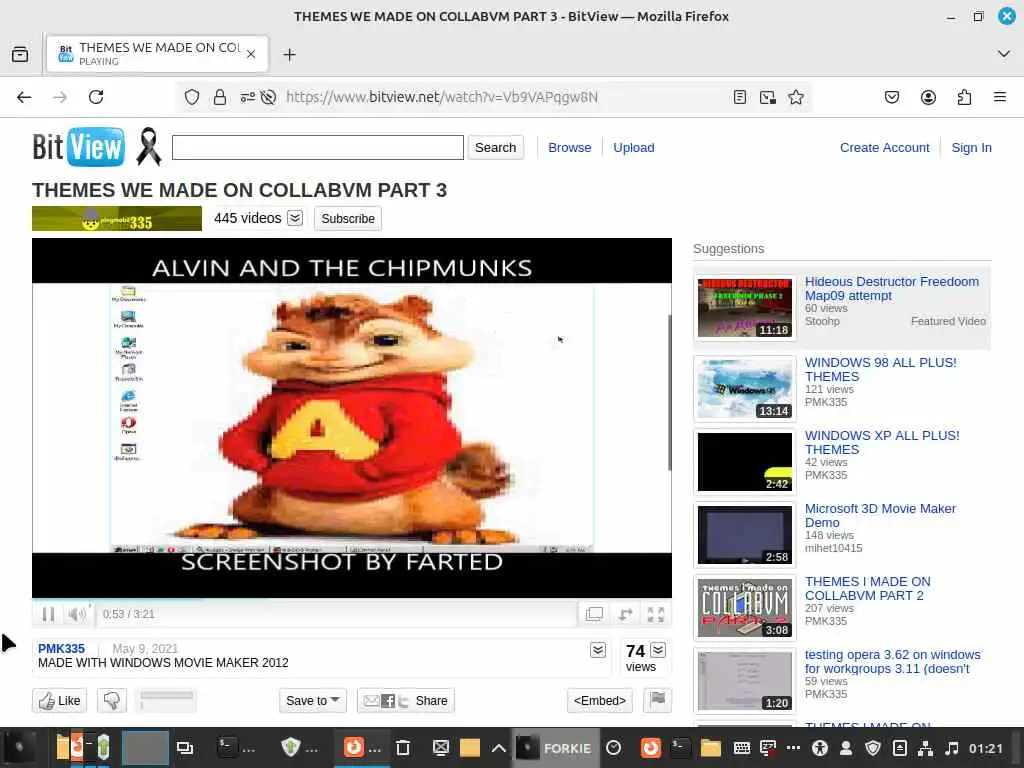Open the extensions puzzle icon
The height and width of the screenshot is (768, 1024).
964,97
